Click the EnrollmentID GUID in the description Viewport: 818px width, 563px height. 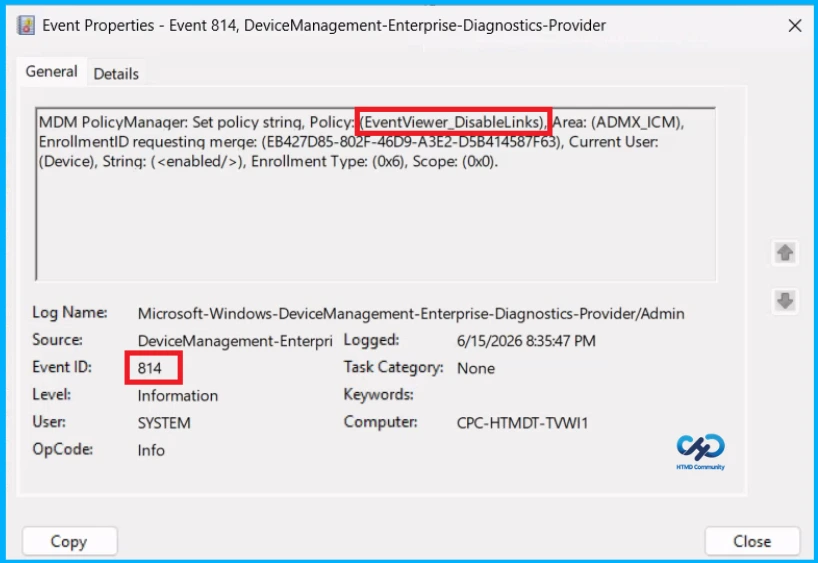pos(412,142)
